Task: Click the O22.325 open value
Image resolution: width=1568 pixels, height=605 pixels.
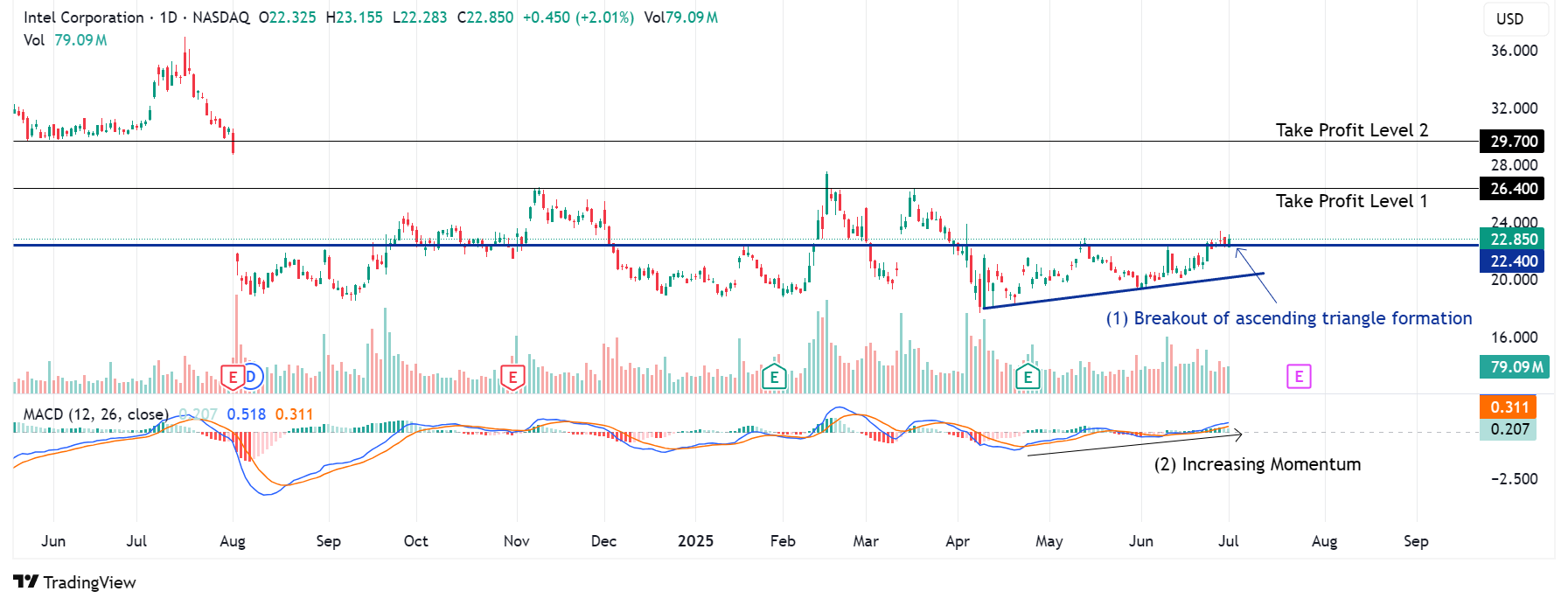Action: pos(288,17)
